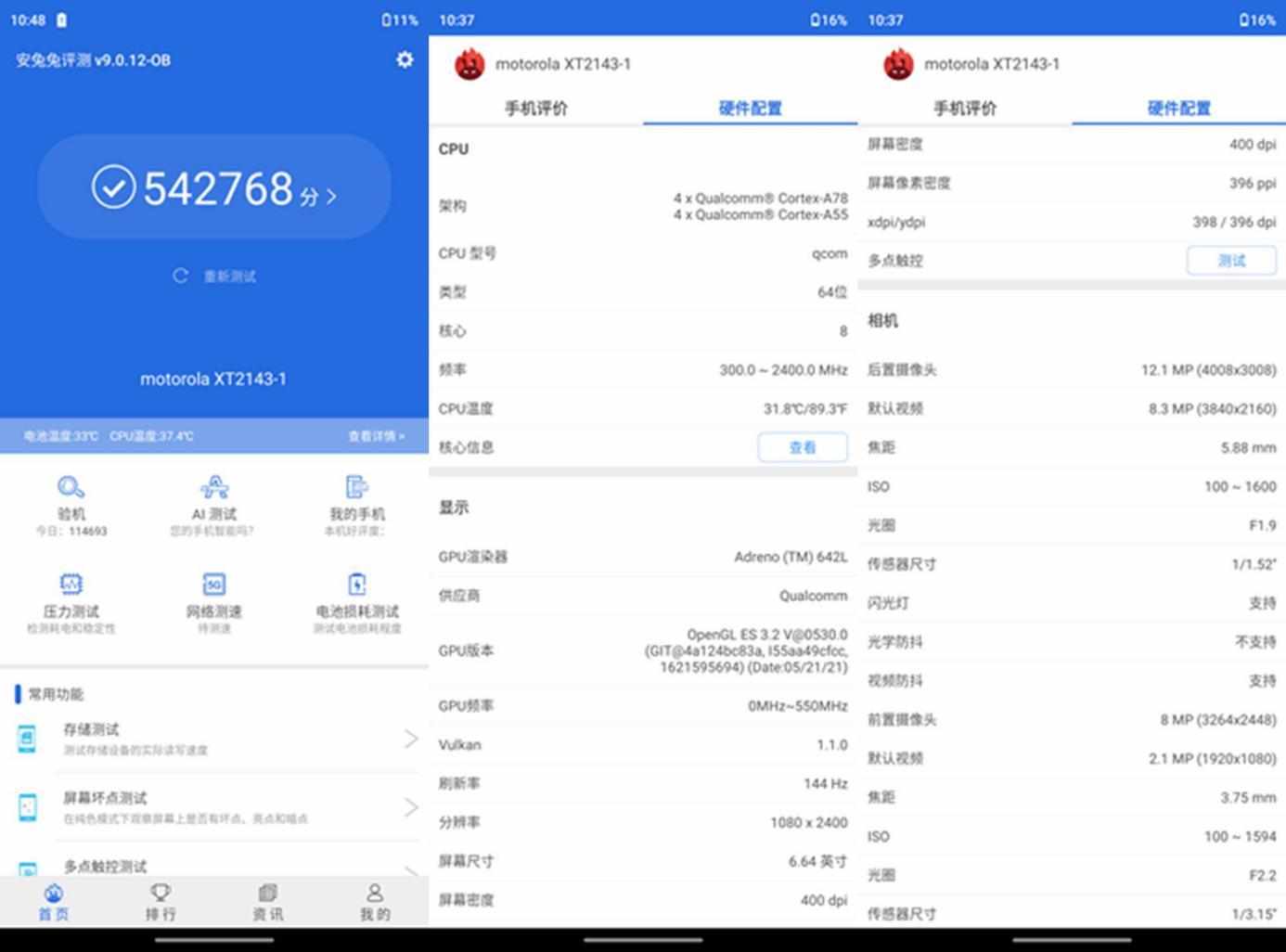Switch to 硬件配置 tab in right screen
Image resolution: width=1286 pixels, height=952 pixels.
click(x=1179, y=109)
